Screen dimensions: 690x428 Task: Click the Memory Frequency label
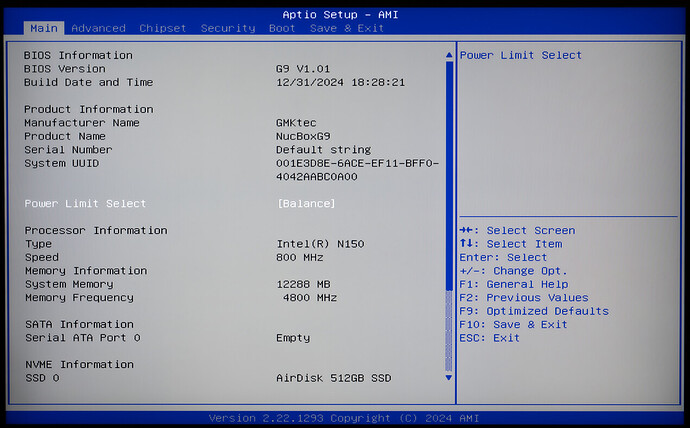point(79,298)
